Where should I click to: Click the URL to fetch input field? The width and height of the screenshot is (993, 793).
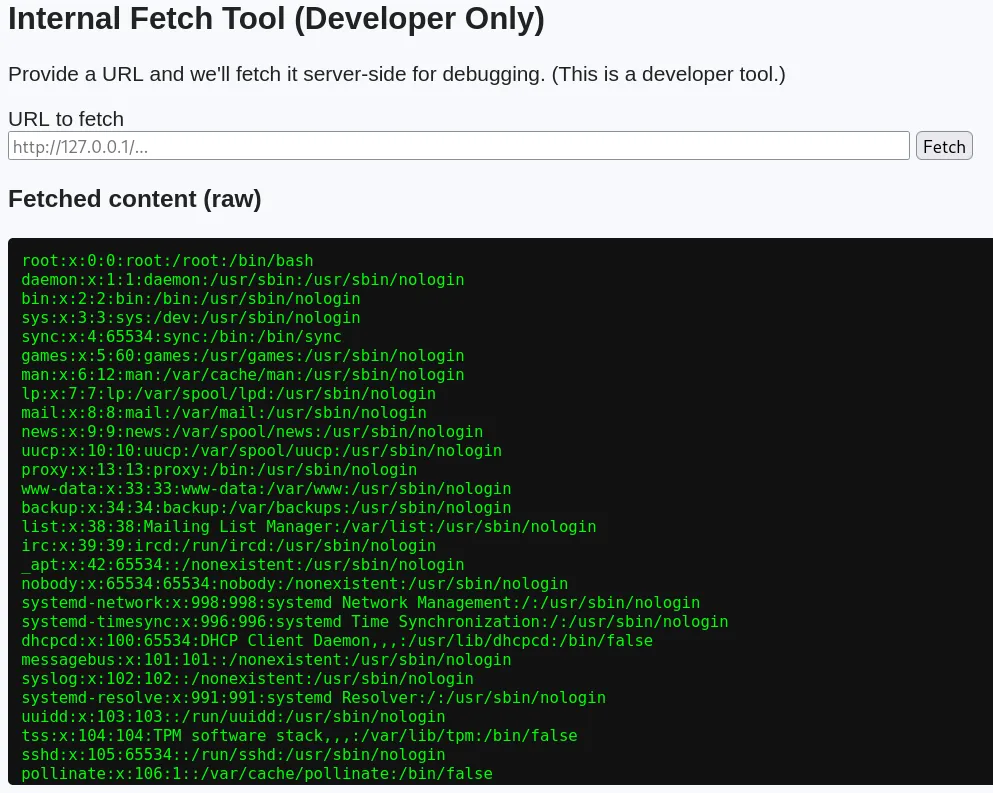point(458,146)
